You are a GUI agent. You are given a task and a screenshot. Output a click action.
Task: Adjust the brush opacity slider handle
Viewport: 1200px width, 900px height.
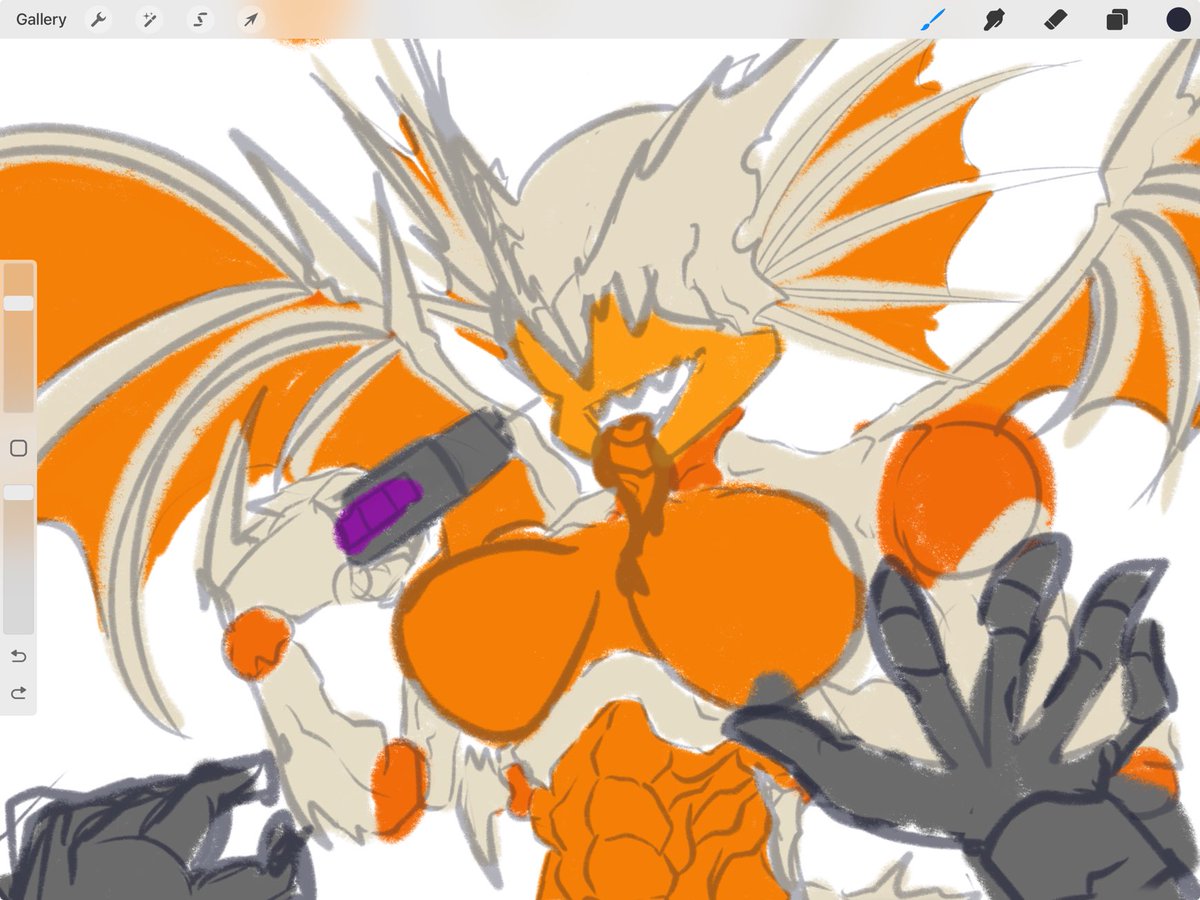(19, 493)
